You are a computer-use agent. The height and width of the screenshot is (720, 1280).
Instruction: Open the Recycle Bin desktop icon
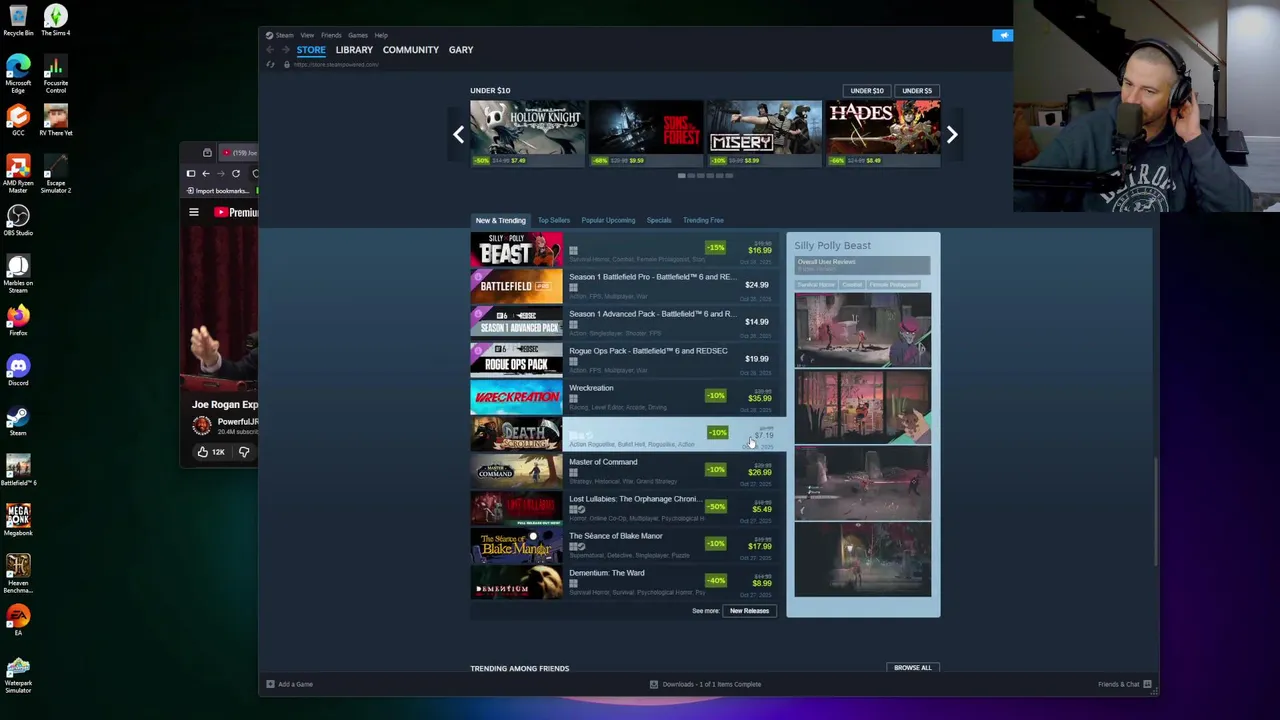pyautogui.click(x=18, y=20)
